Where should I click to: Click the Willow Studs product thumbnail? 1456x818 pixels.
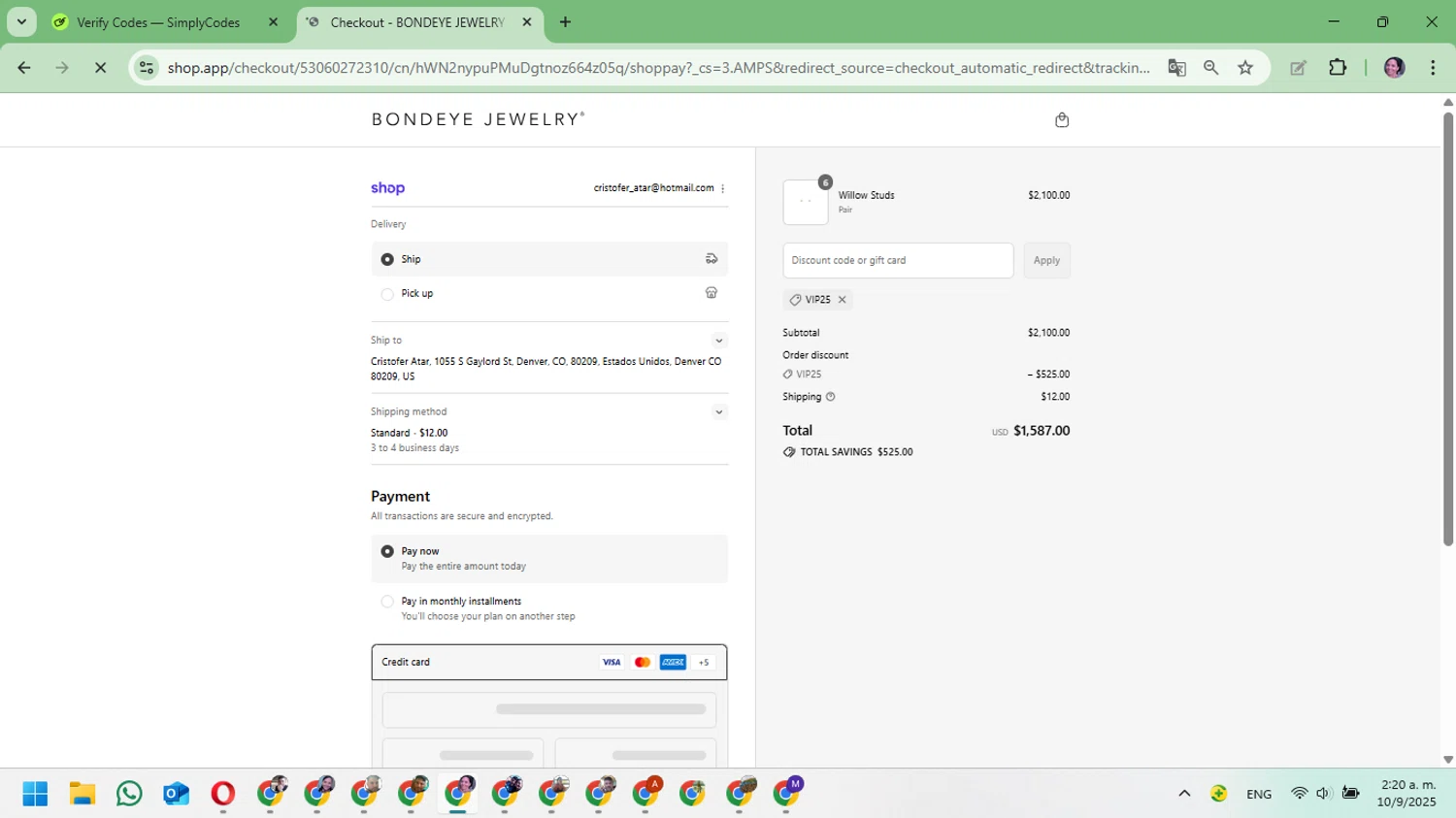[806, 202]
